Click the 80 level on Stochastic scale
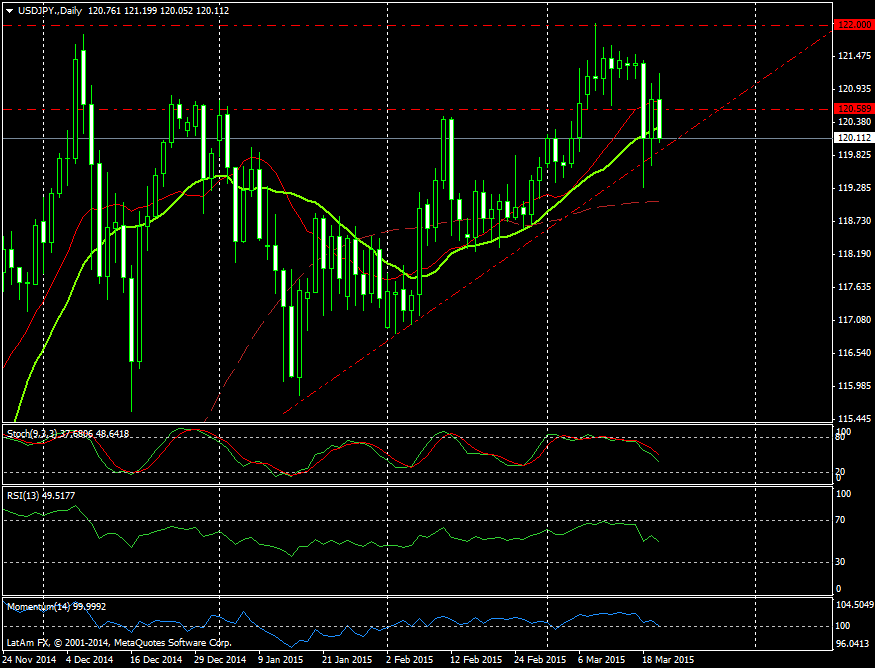The width and height of the screenshot is (875, 668). pyautogui.click(x=842, y=437)
